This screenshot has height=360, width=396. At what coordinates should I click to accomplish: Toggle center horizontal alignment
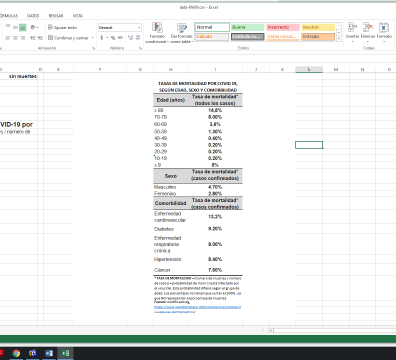tap(15, 38)
